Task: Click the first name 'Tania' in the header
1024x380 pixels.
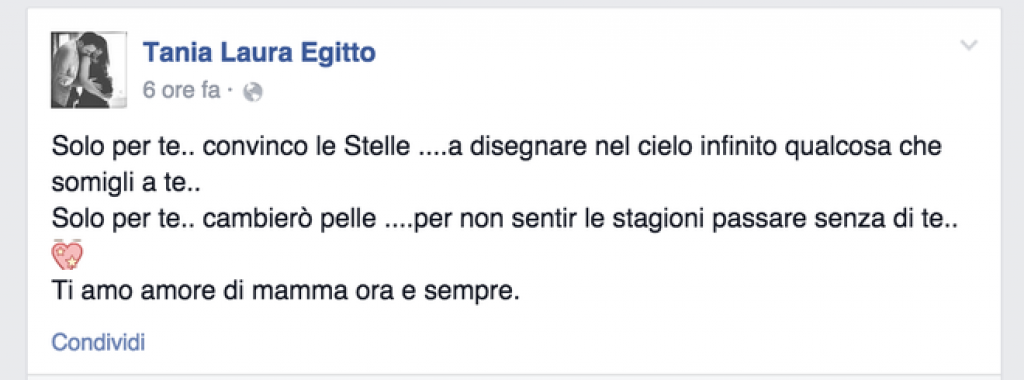Action: (172, 52)
